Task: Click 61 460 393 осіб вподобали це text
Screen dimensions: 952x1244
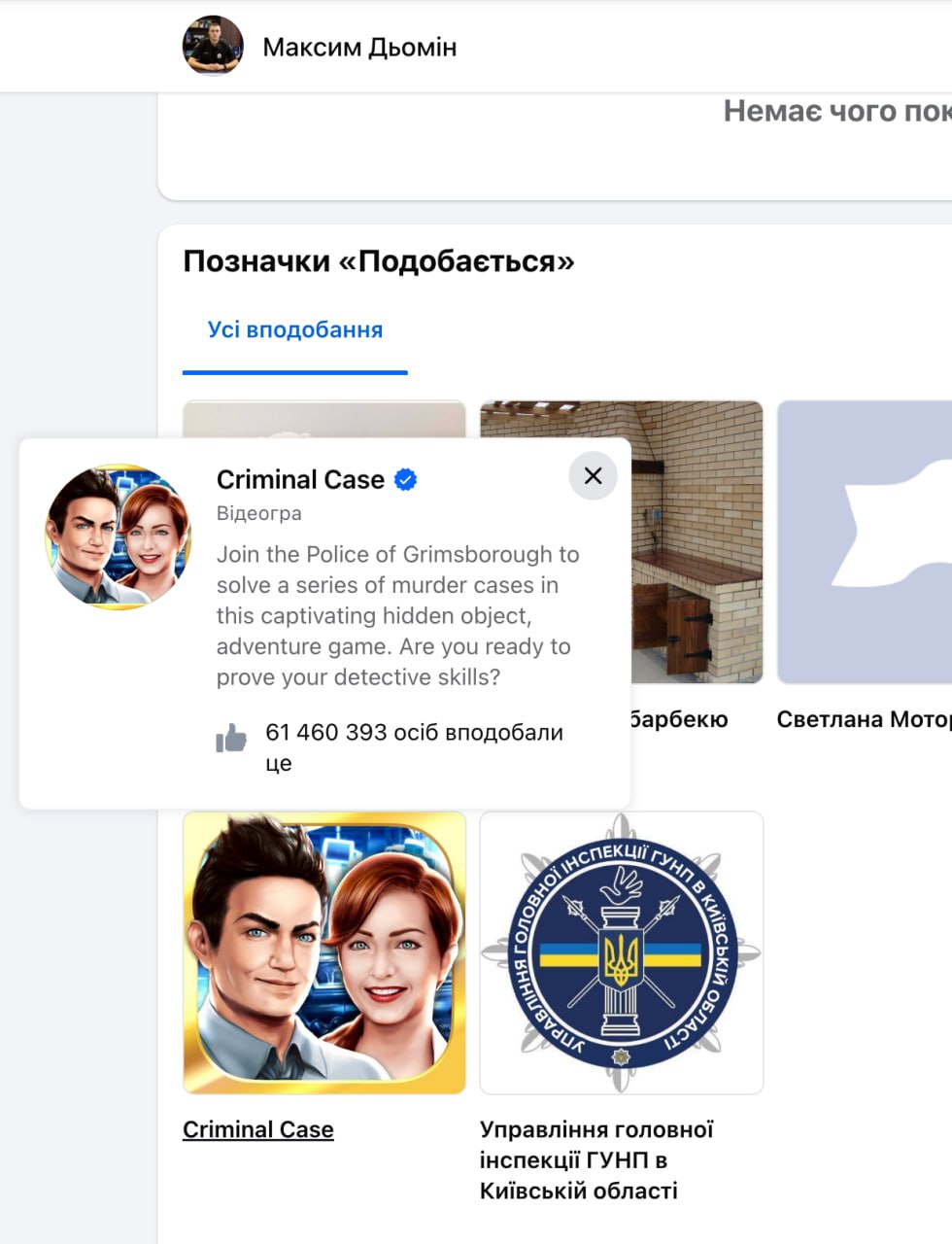Action: point(414,747)
